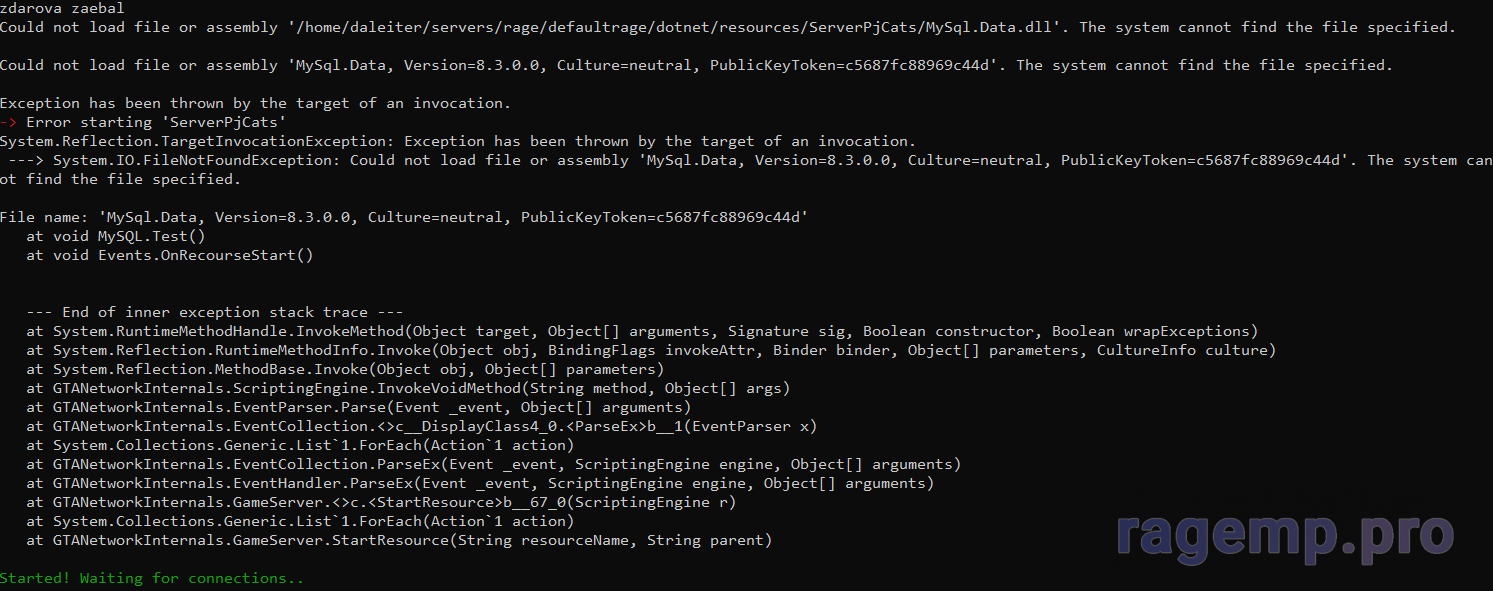
Task: Click 'at void Events.OnRecourseStart()' stack frame
Action: coord(170,255)
